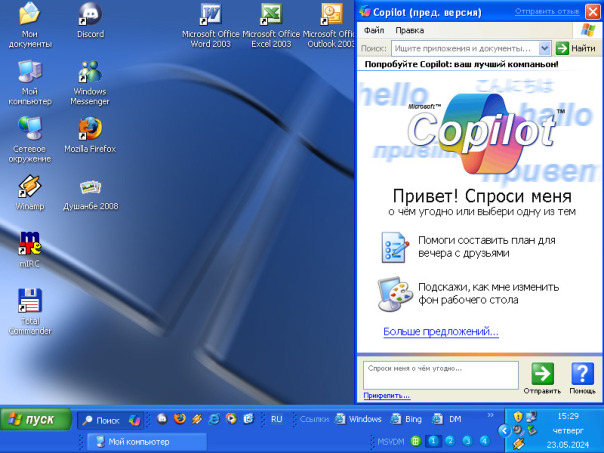The width and height of the screenshot is (604, 453).
Task: Choose the plan for evening with friends suggestion
Action: (x=468, y=247)
